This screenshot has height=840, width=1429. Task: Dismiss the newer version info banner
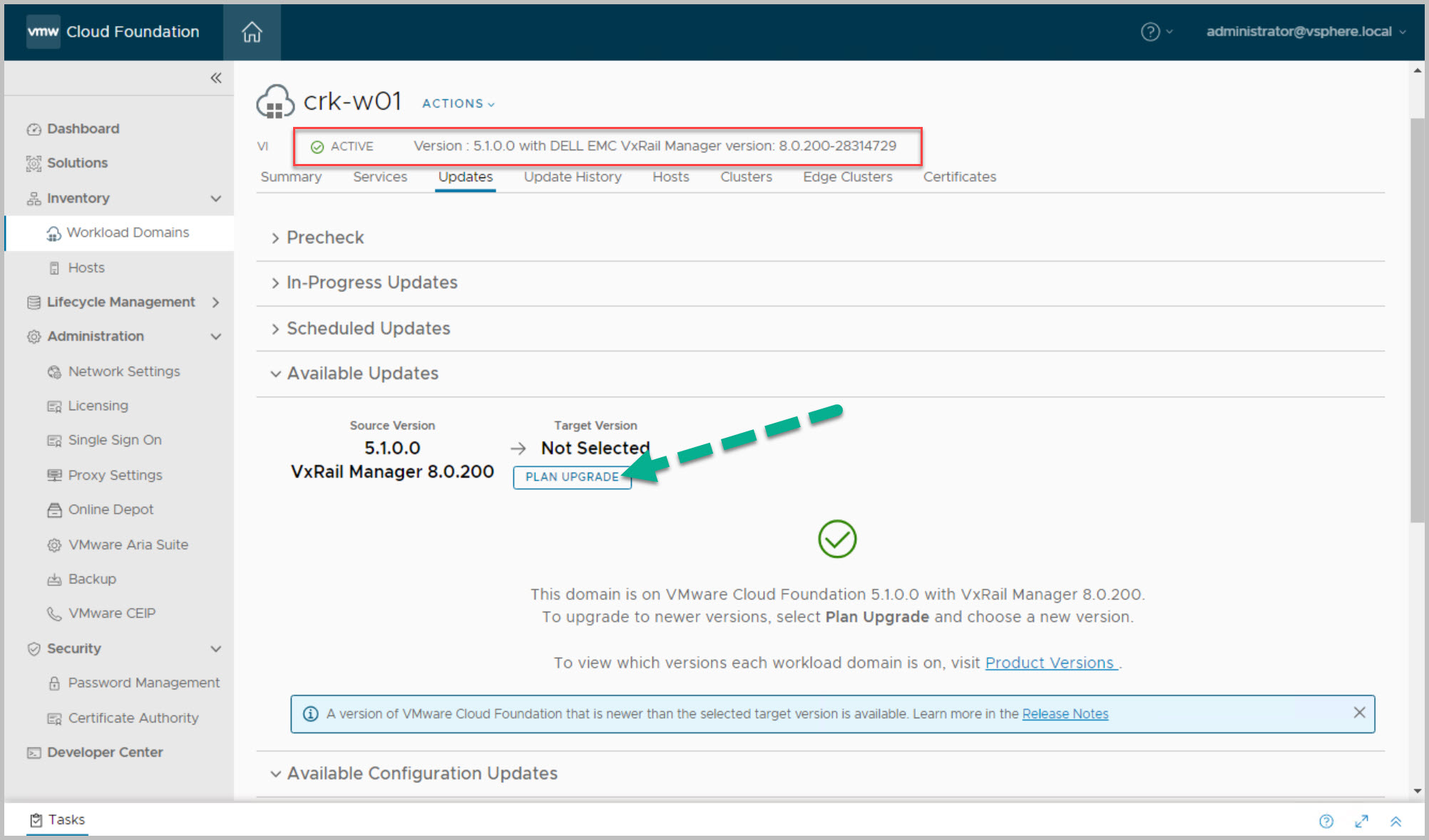[1359, 712]
